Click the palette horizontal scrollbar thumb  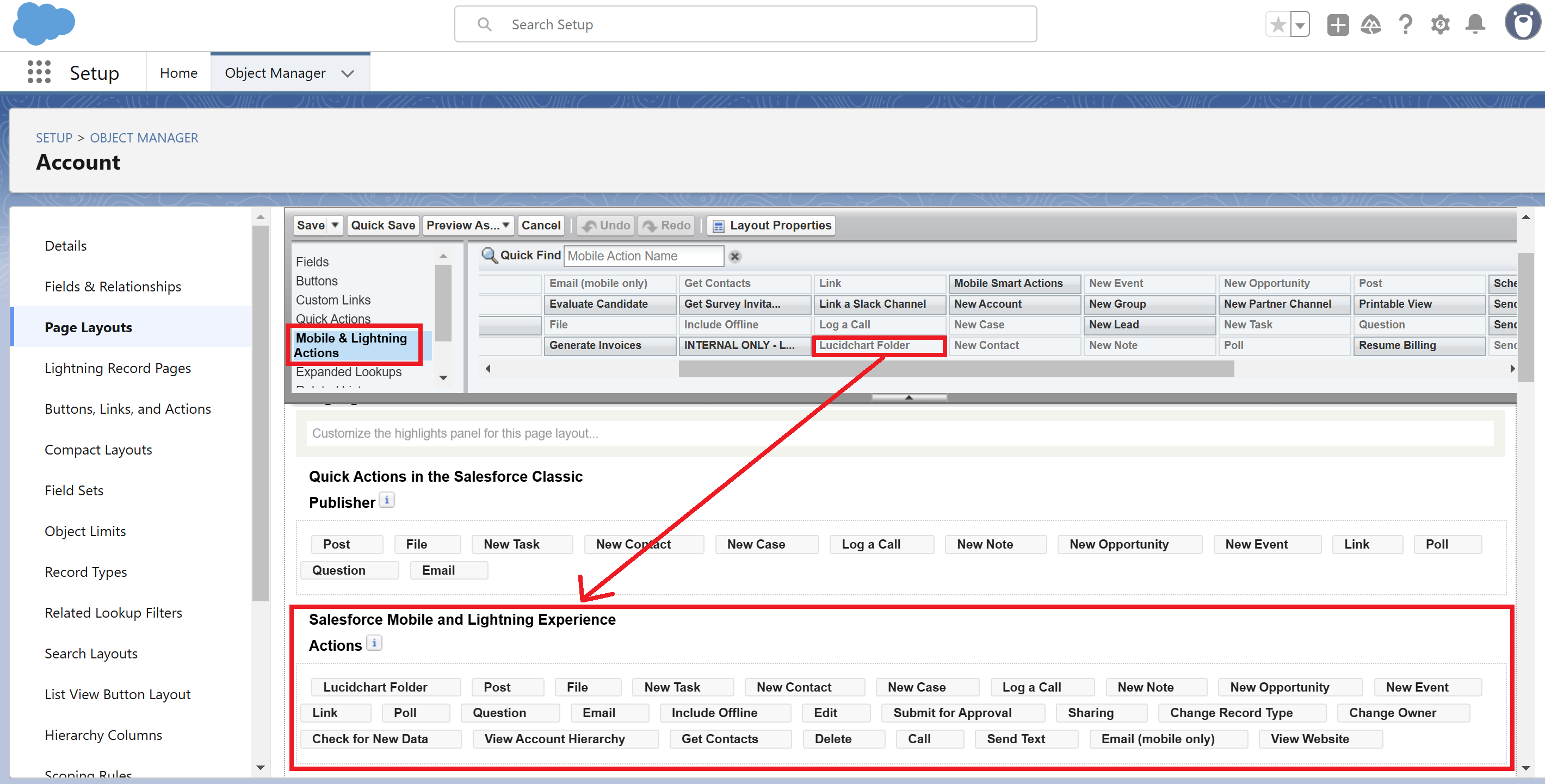tap(956, 369)
